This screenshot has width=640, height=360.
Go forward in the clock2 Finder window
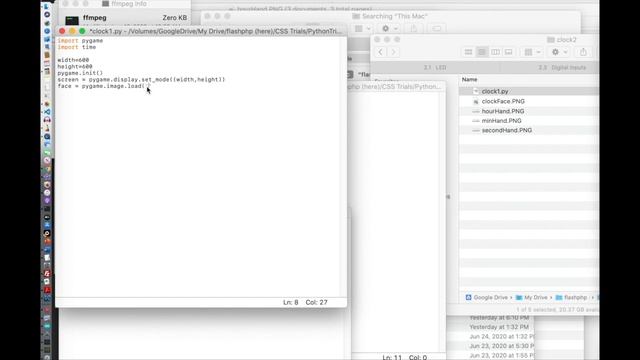point(393,52)
